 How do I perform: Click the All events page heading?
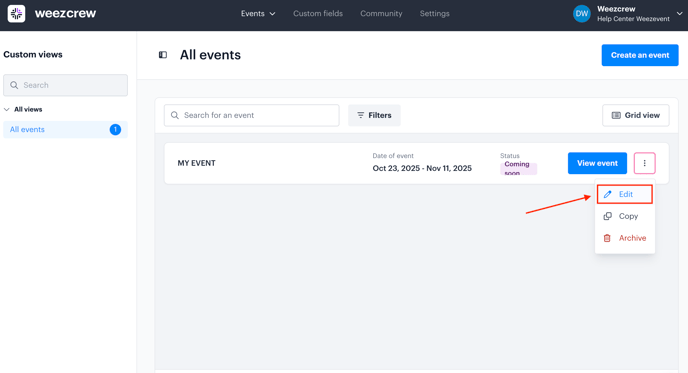pyautogui.click(x=210, y=55)
